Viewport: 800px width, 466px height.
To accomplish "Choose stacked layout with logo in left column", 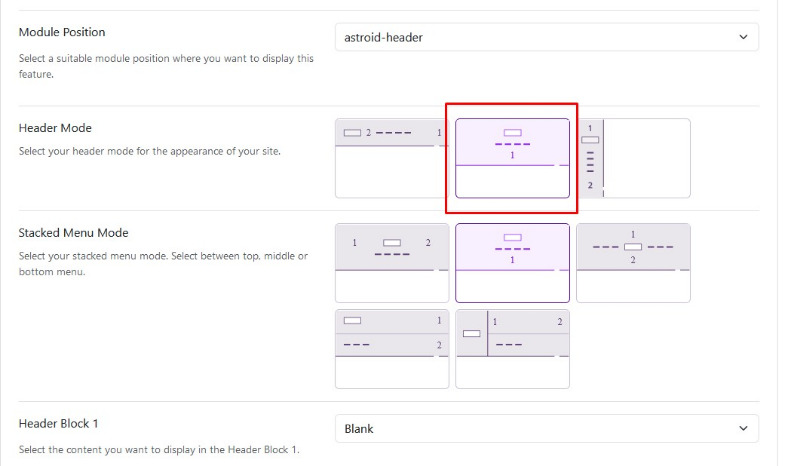I will click(512, 349).
